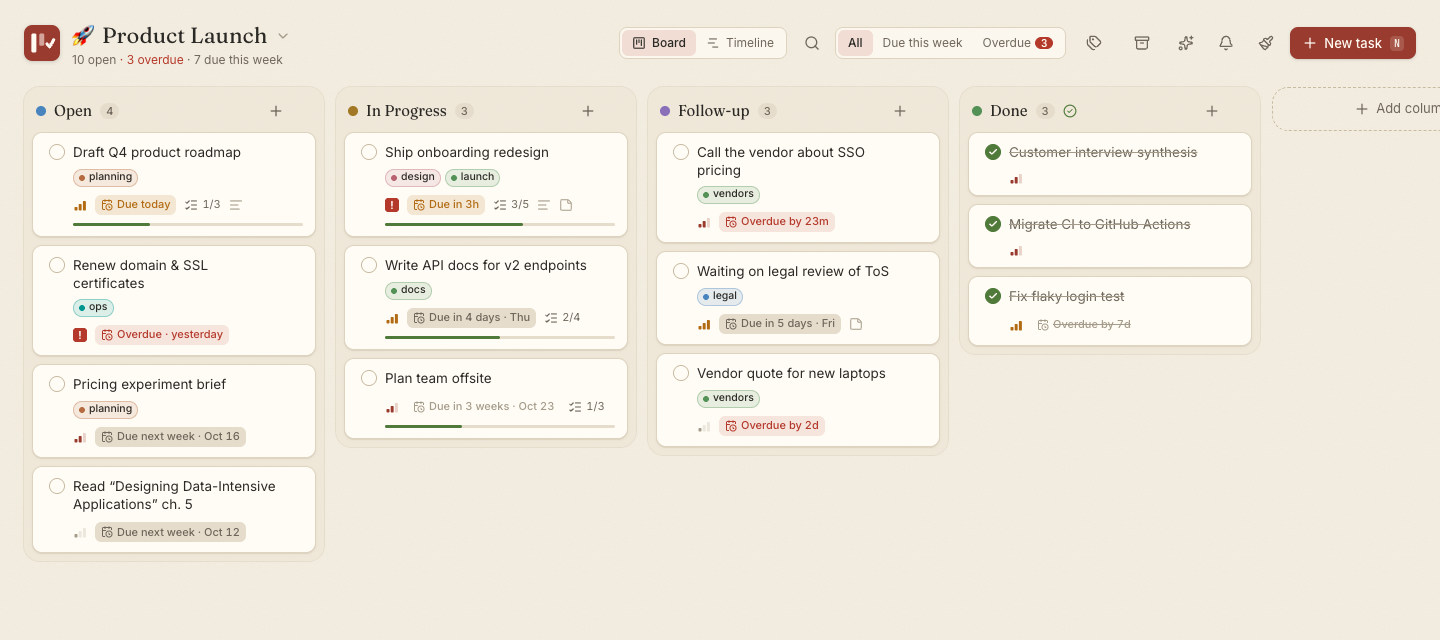1440x640 pixels.
Task: Click priority bars on Fix flaky login test
Action: (x=1016, y=325)
